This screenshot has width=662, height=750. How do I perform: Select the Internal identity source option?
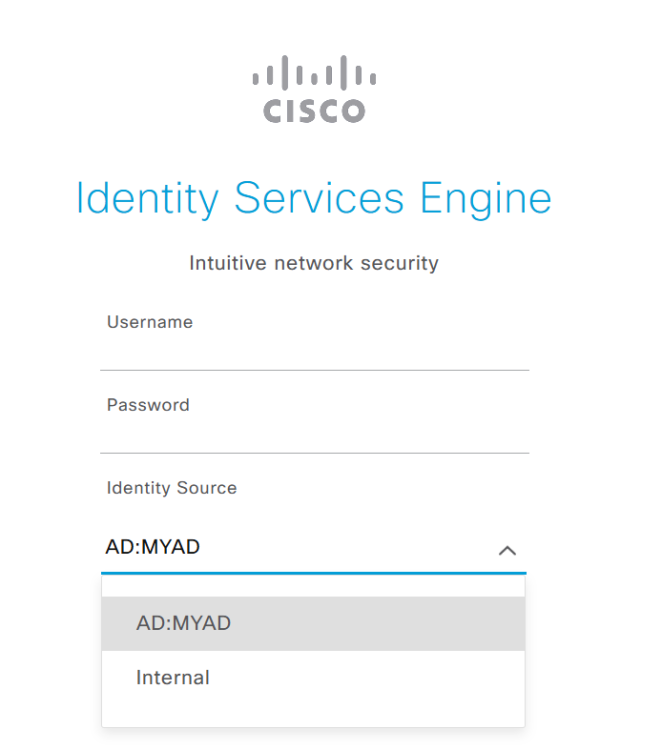point(173,678)
